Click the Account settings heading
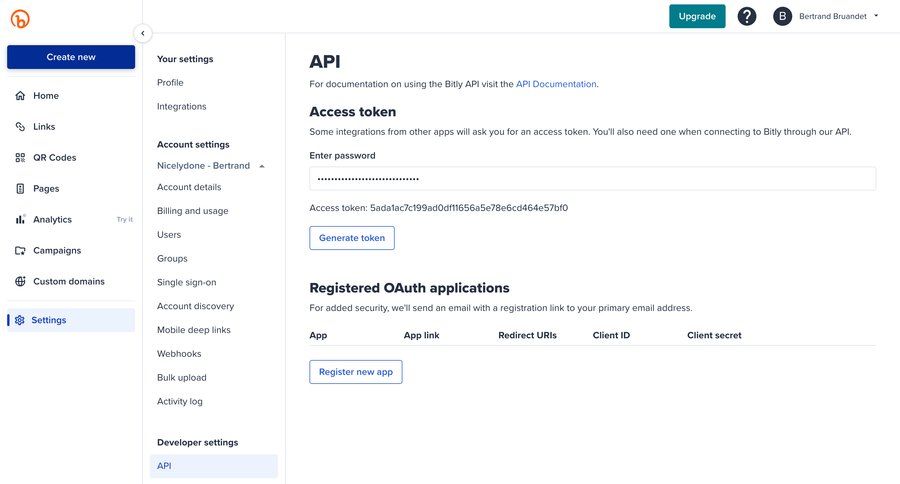Viewport: 900px width, 484px height. 193,145
